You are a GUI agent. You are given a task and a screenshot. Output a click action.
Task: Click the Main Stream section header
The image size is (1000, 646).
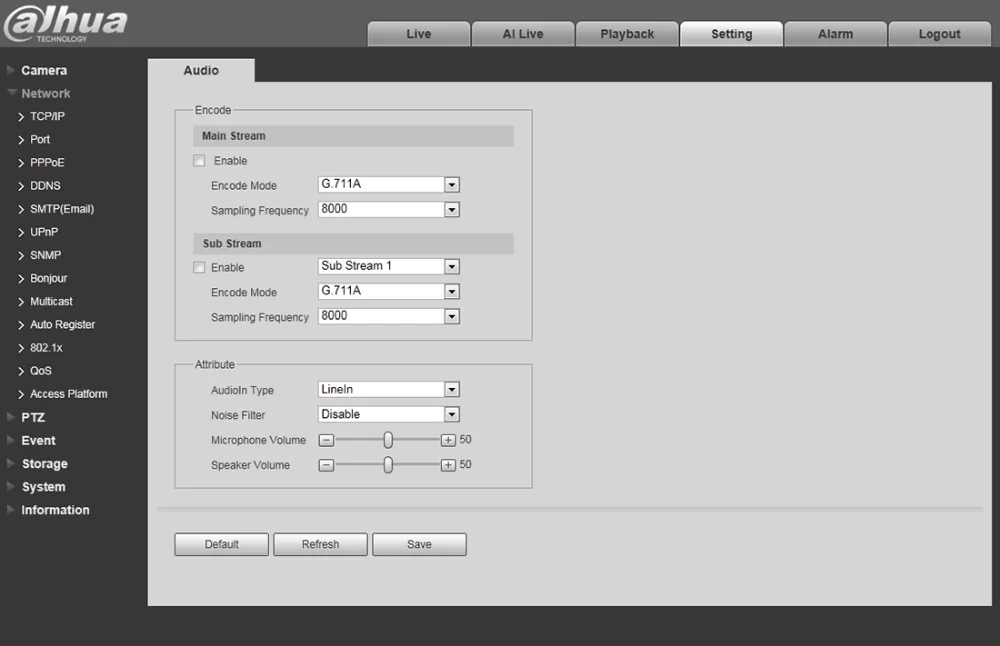(x=353, y=136)
